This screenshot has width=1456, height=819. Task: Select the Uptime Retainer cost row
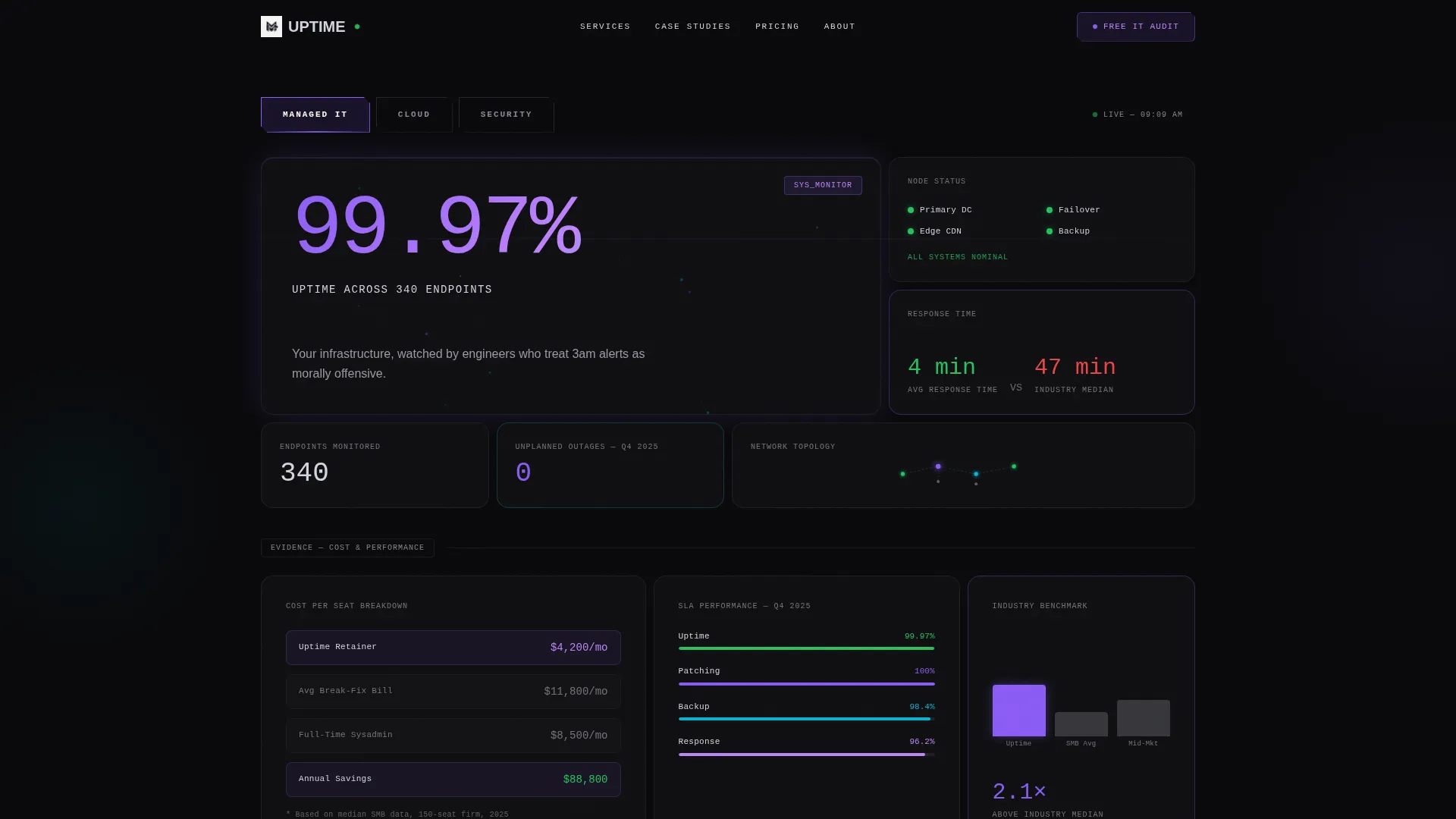(453, 648)
